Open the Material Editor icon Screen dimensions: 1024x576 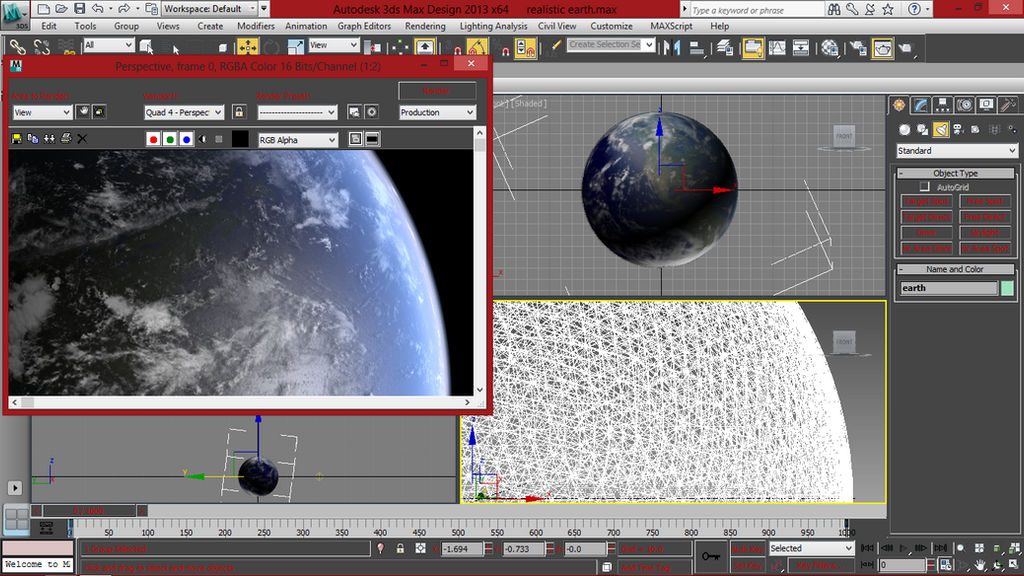click(830, 47)
